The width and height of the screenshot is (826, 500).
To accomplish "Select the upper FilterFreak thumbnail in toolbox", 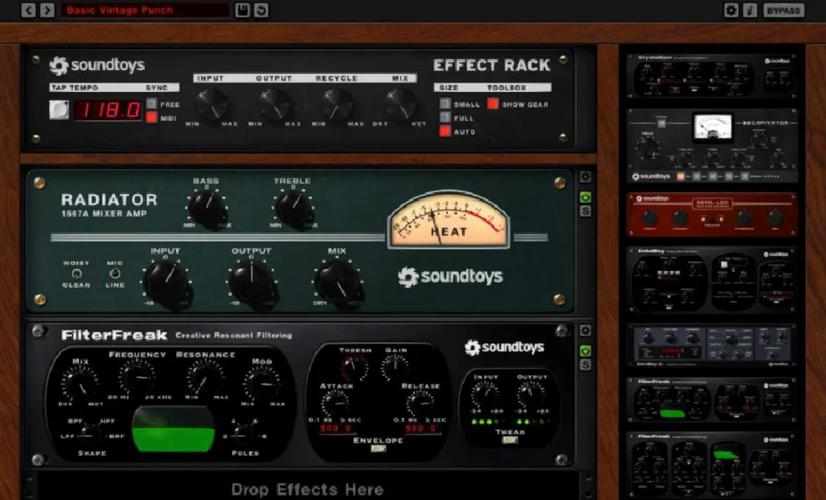I will click(x=712, y=400).
